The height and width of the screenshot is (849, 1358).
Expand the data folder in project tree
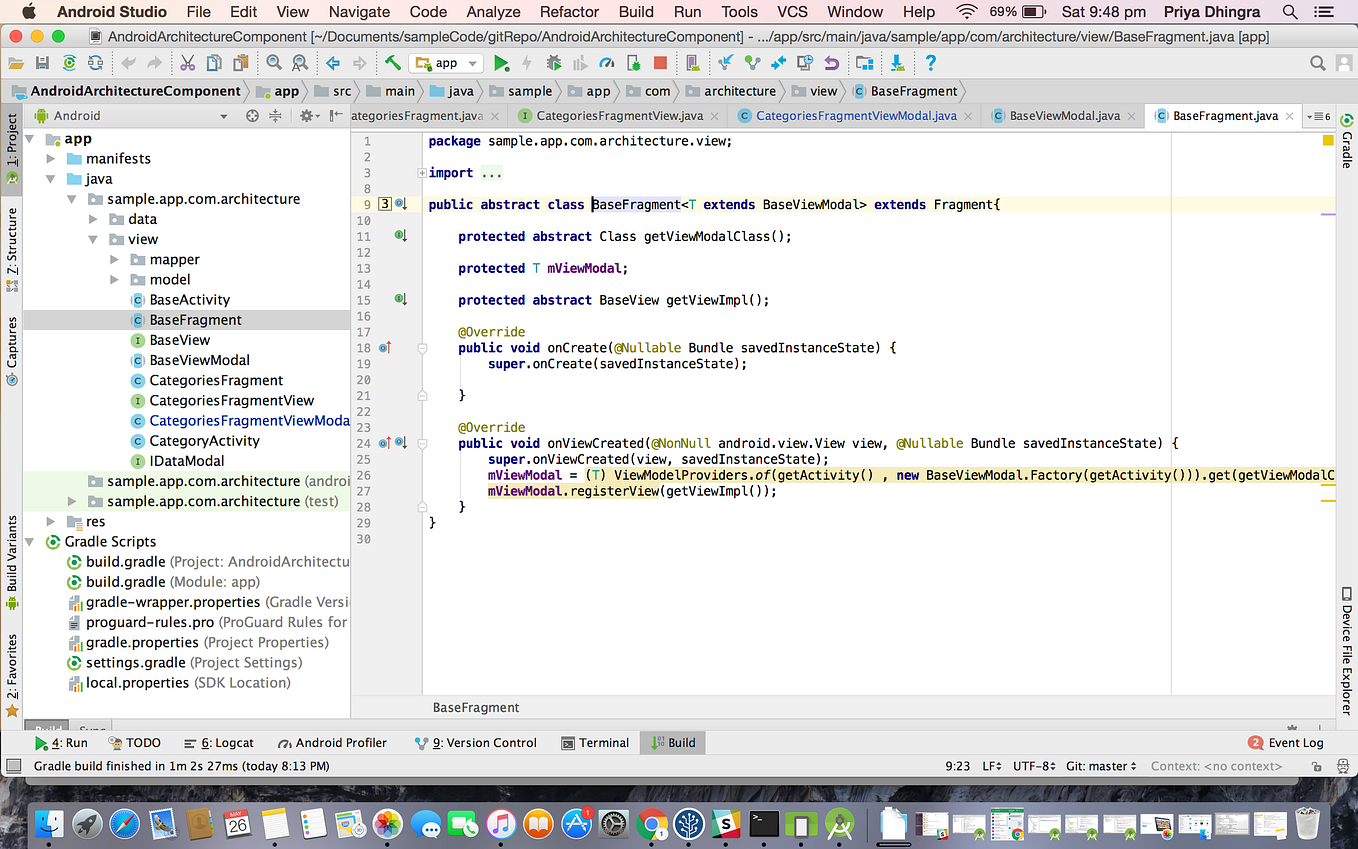tap(93, 219)
